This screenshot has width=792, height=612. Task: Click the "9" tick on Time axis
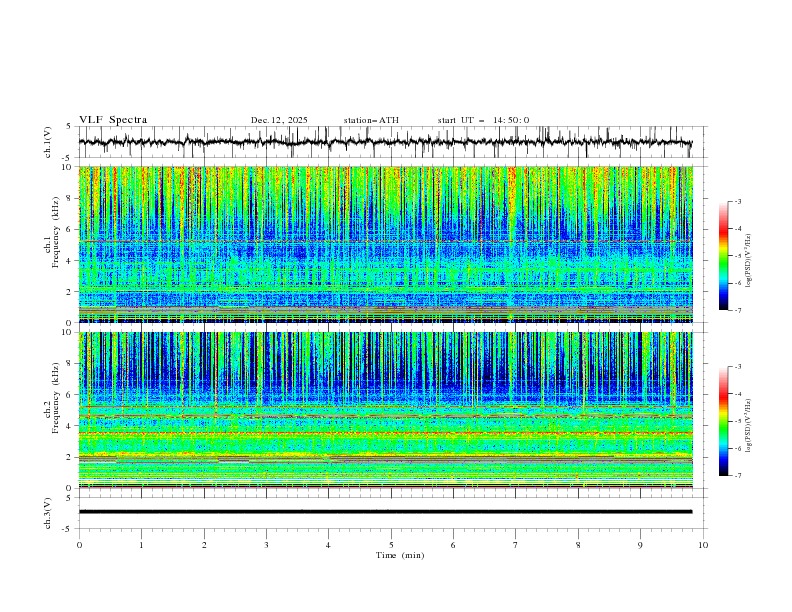640,545
